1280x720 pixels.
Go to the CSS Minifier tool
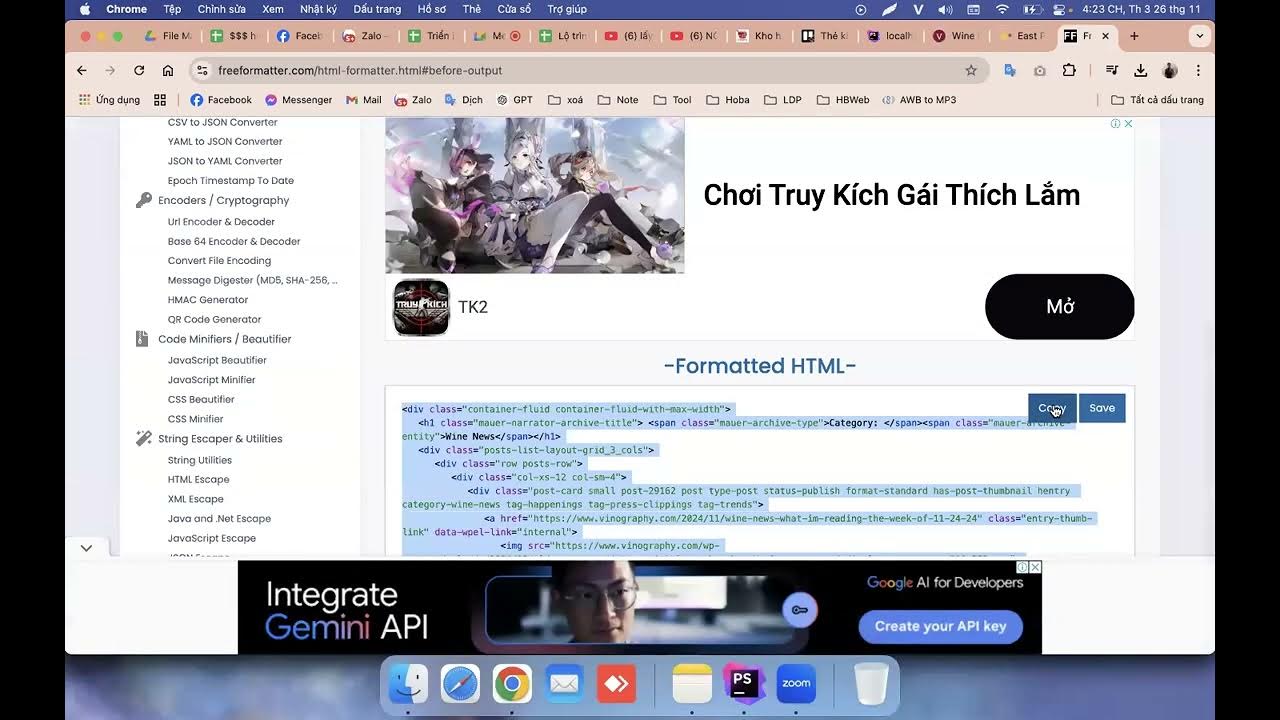[195, 419]
